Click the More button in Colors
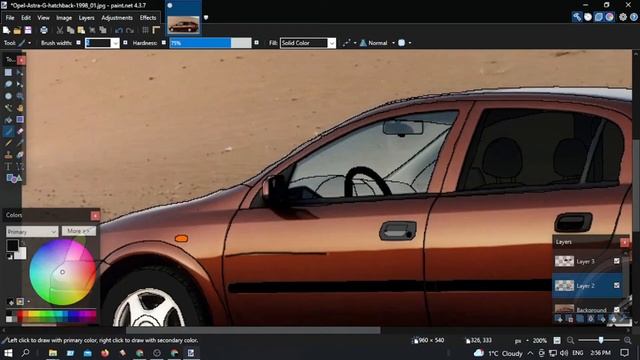Viewport: 640px width, 360px height. (79, 231)
